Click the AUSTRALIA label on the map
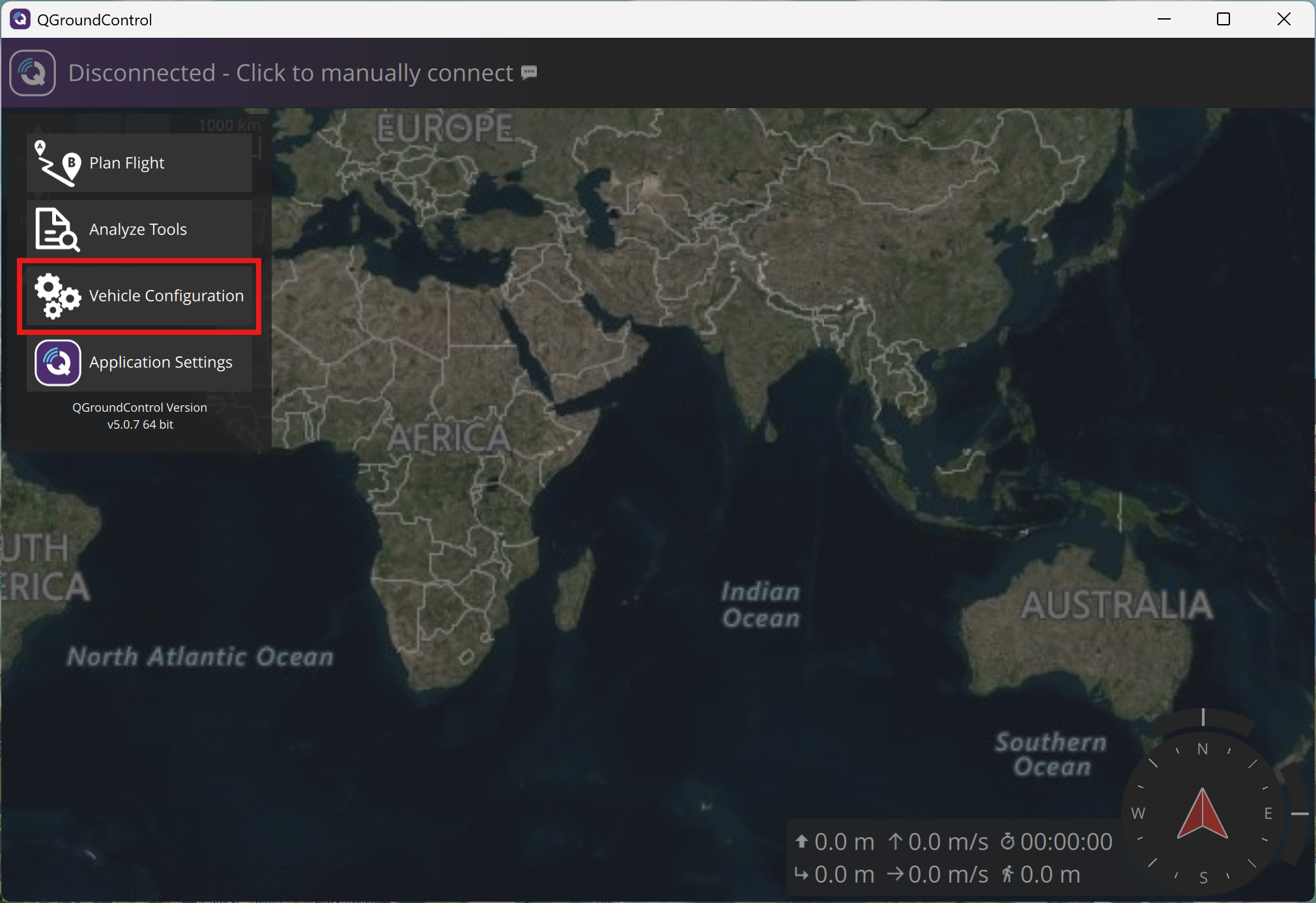 pos(1117,605)
